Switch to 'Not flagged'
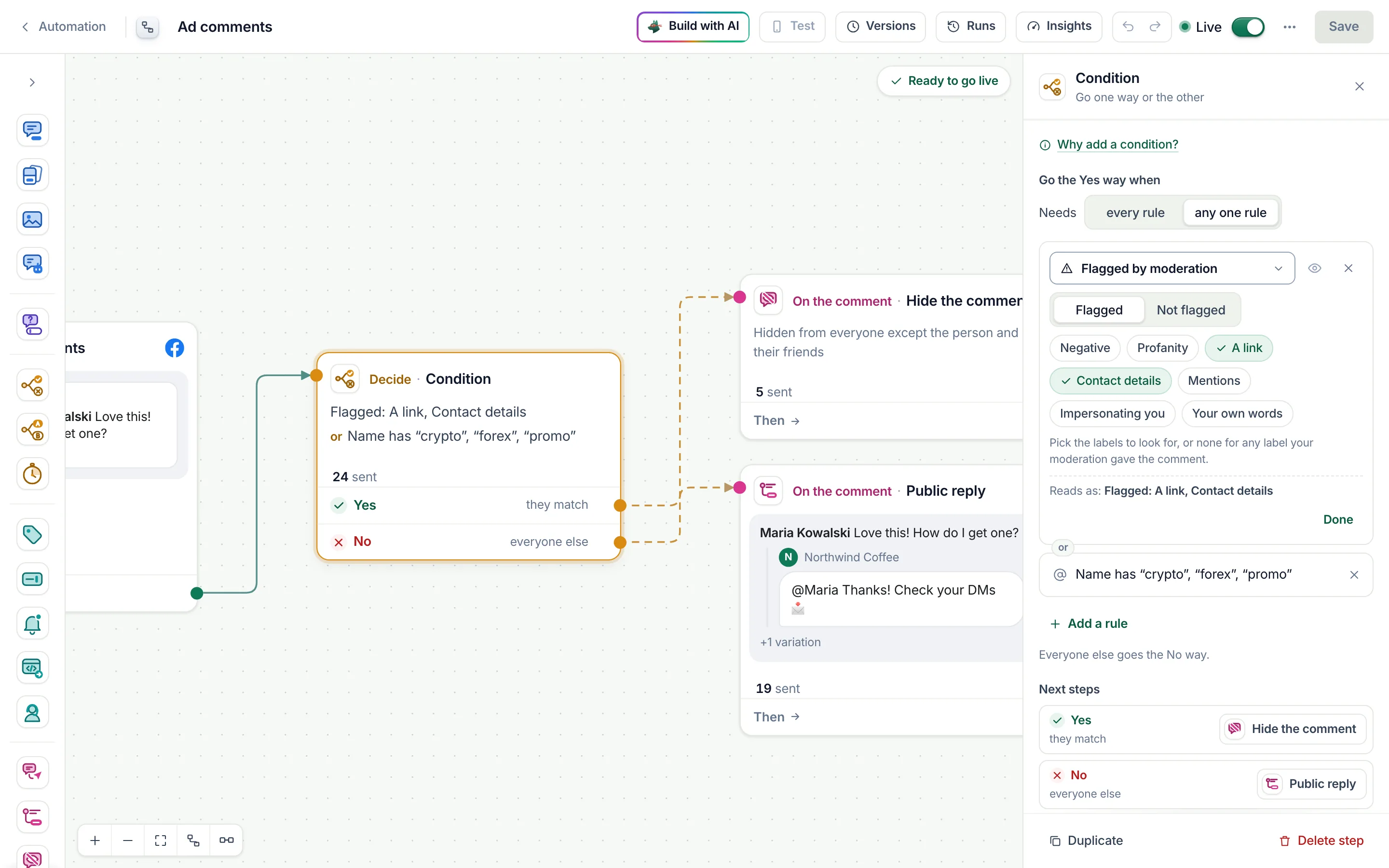This screenshot has height=868, width=1389. [x=1191, y=310]
